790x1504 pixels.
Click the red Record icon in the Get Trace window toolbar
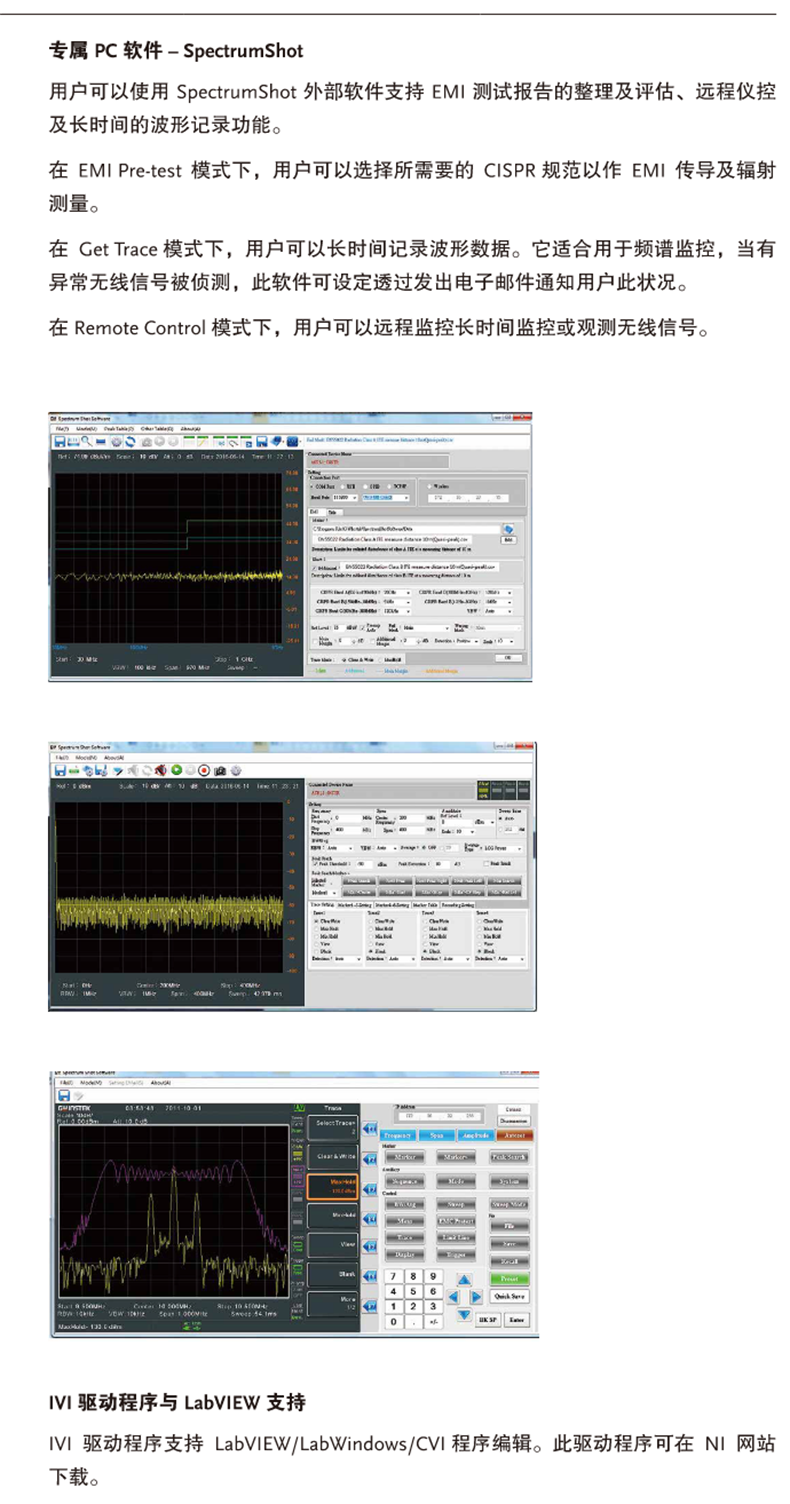[x=203, y=770]
